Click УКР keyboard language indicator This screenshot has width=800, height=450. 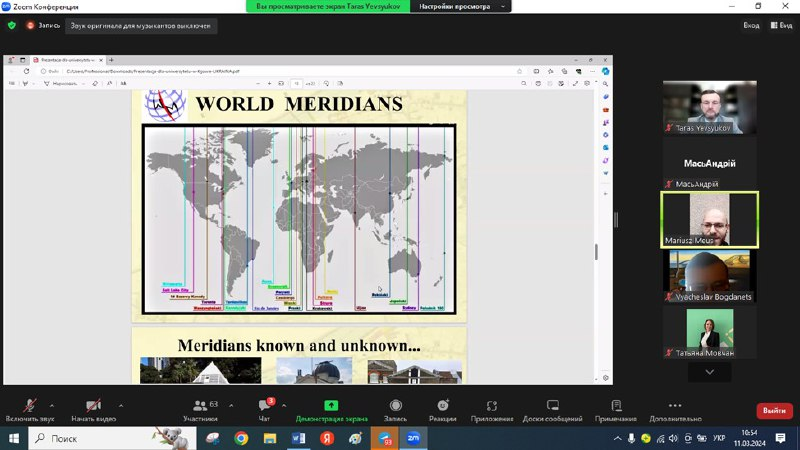point(719,438)
